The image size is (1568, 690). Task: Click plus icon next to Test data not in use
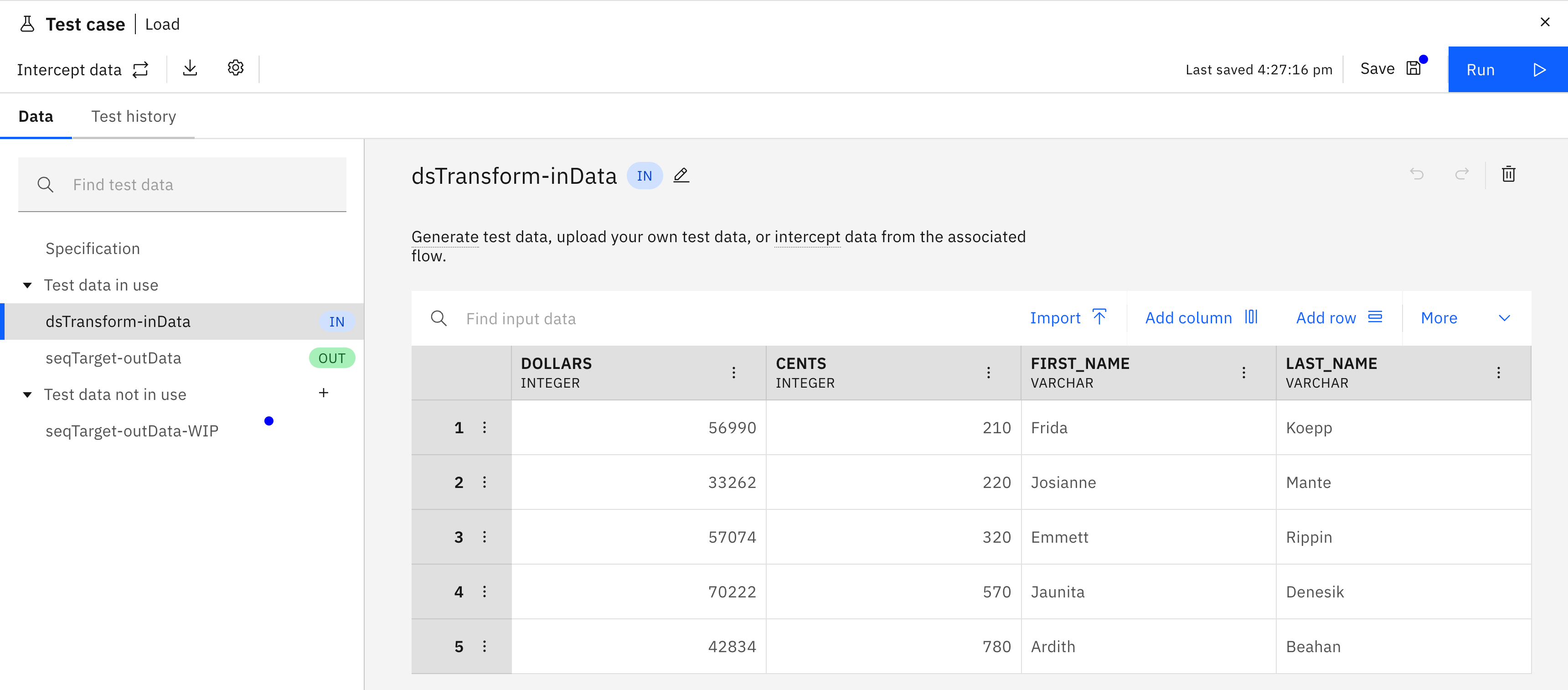click(323, 394)
